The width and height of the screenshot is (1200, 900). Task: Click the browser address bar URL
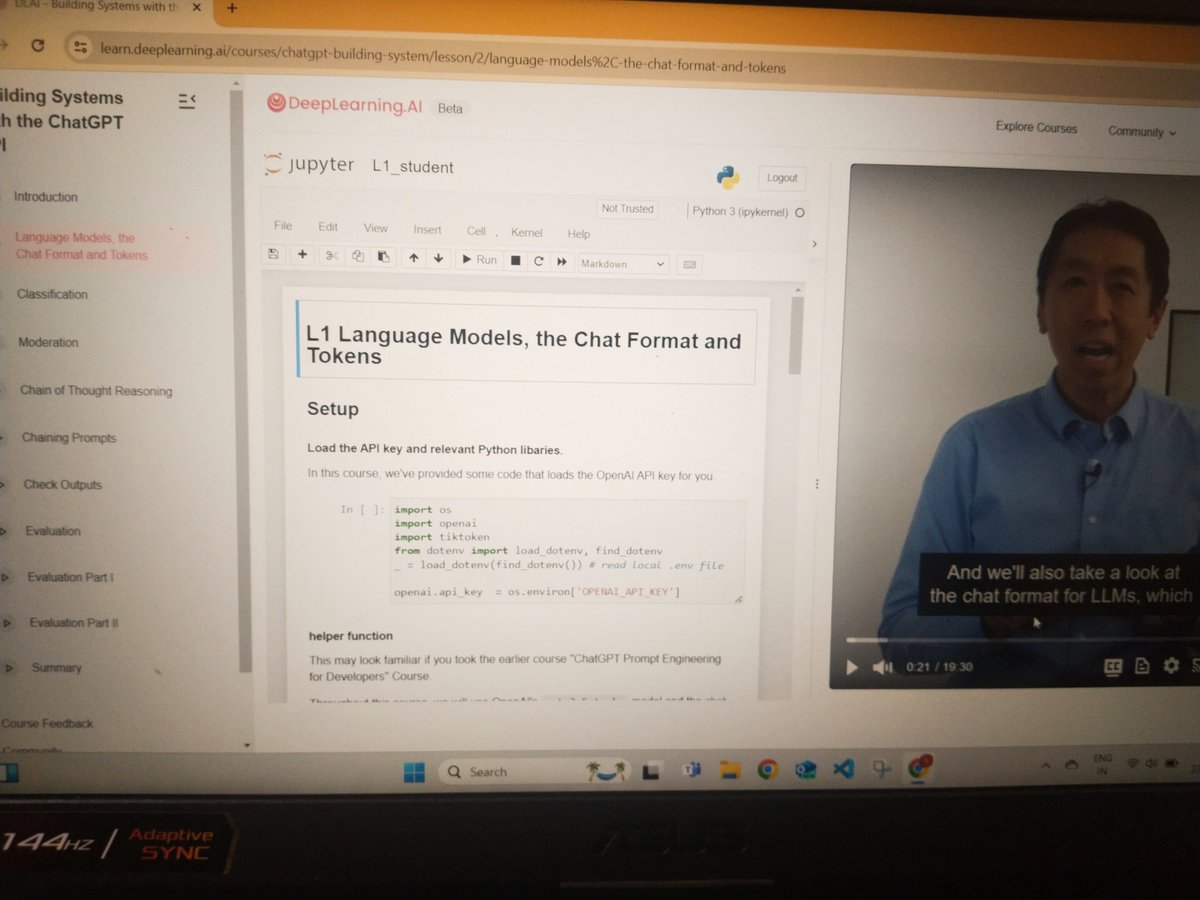(x=442, y=61)
